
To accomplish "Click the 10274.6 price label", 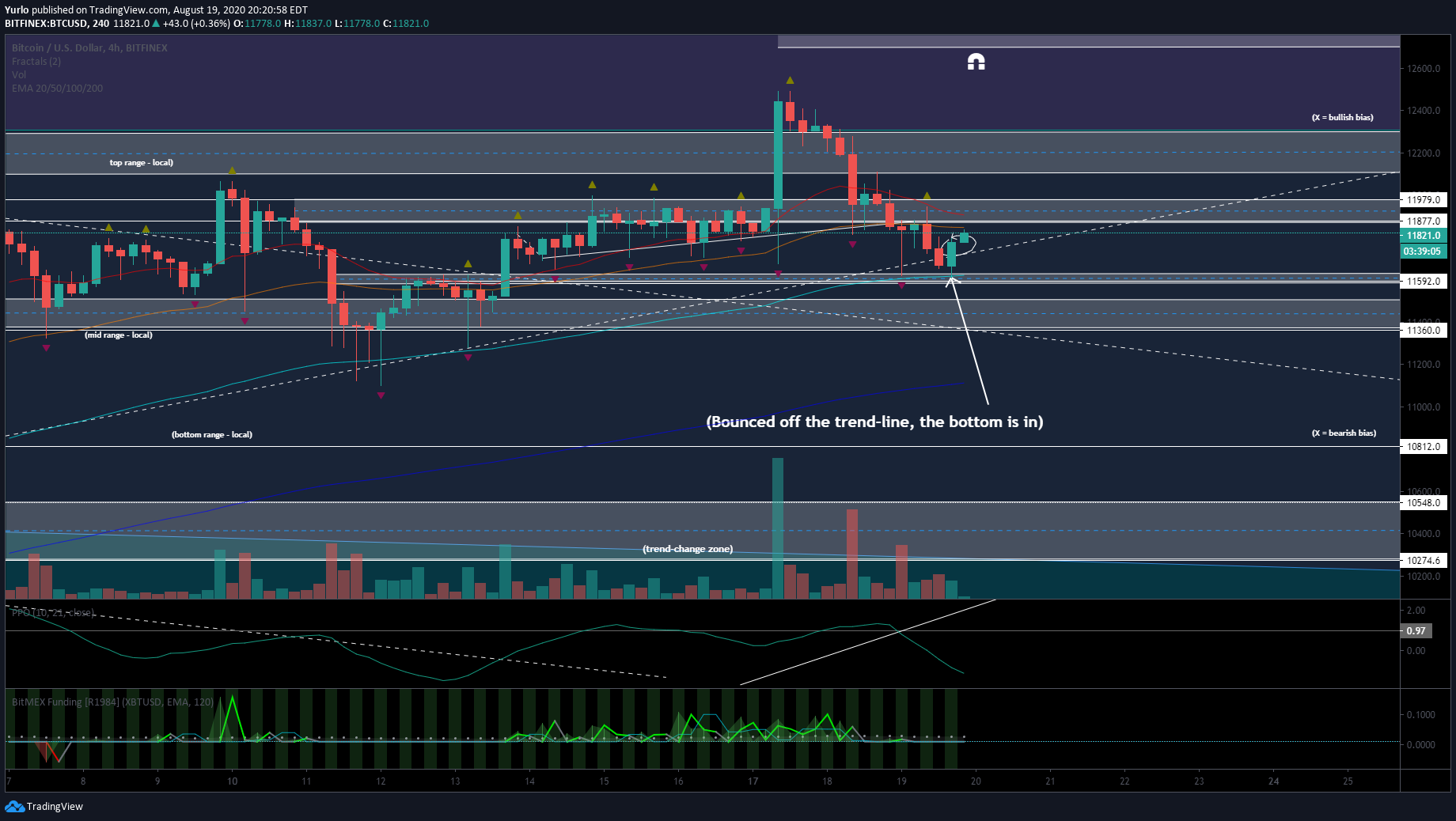I will pos(1424,560).
